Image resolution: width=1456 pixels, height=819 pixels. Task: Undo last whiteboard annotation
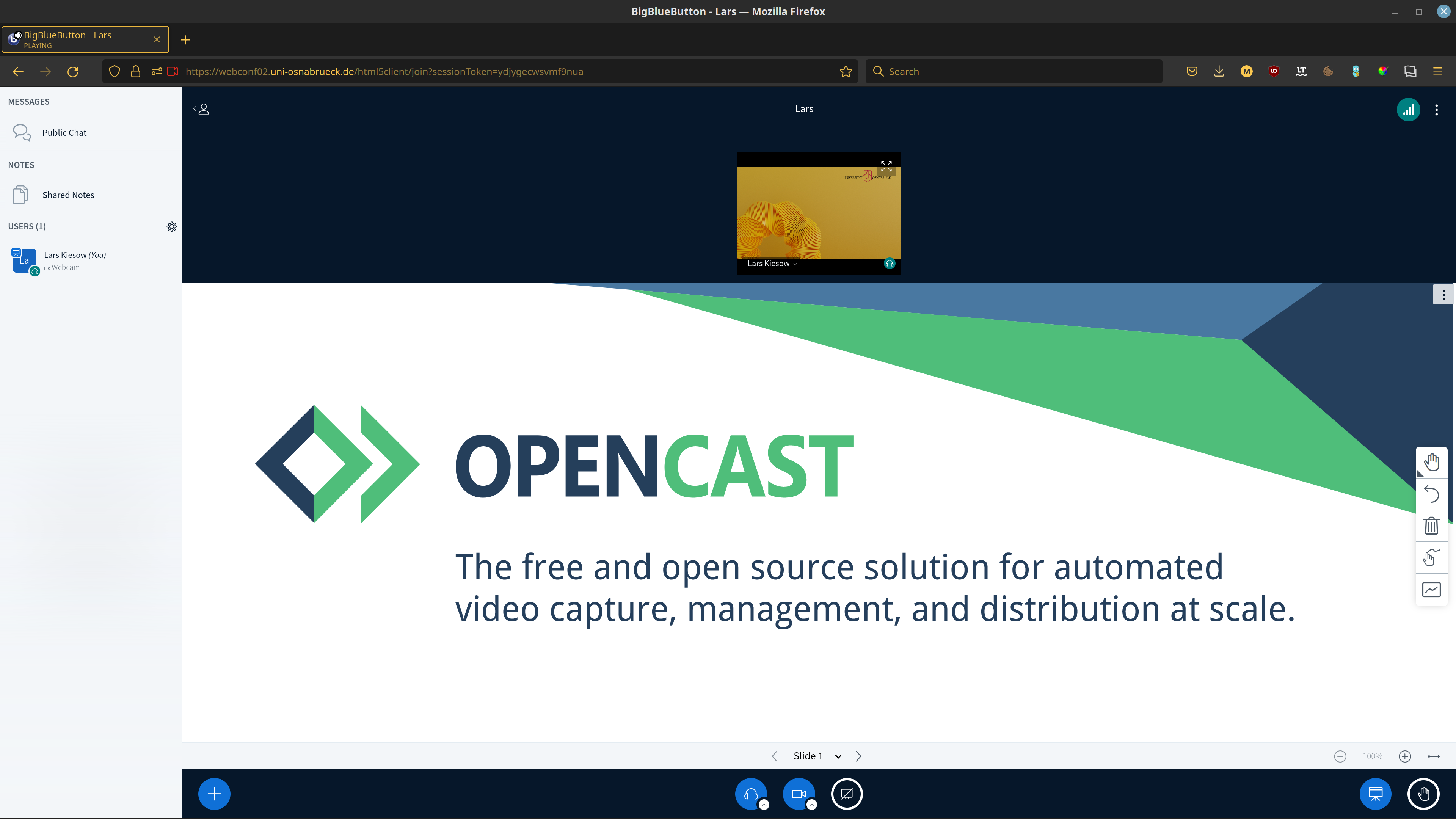coord(1431,494)
